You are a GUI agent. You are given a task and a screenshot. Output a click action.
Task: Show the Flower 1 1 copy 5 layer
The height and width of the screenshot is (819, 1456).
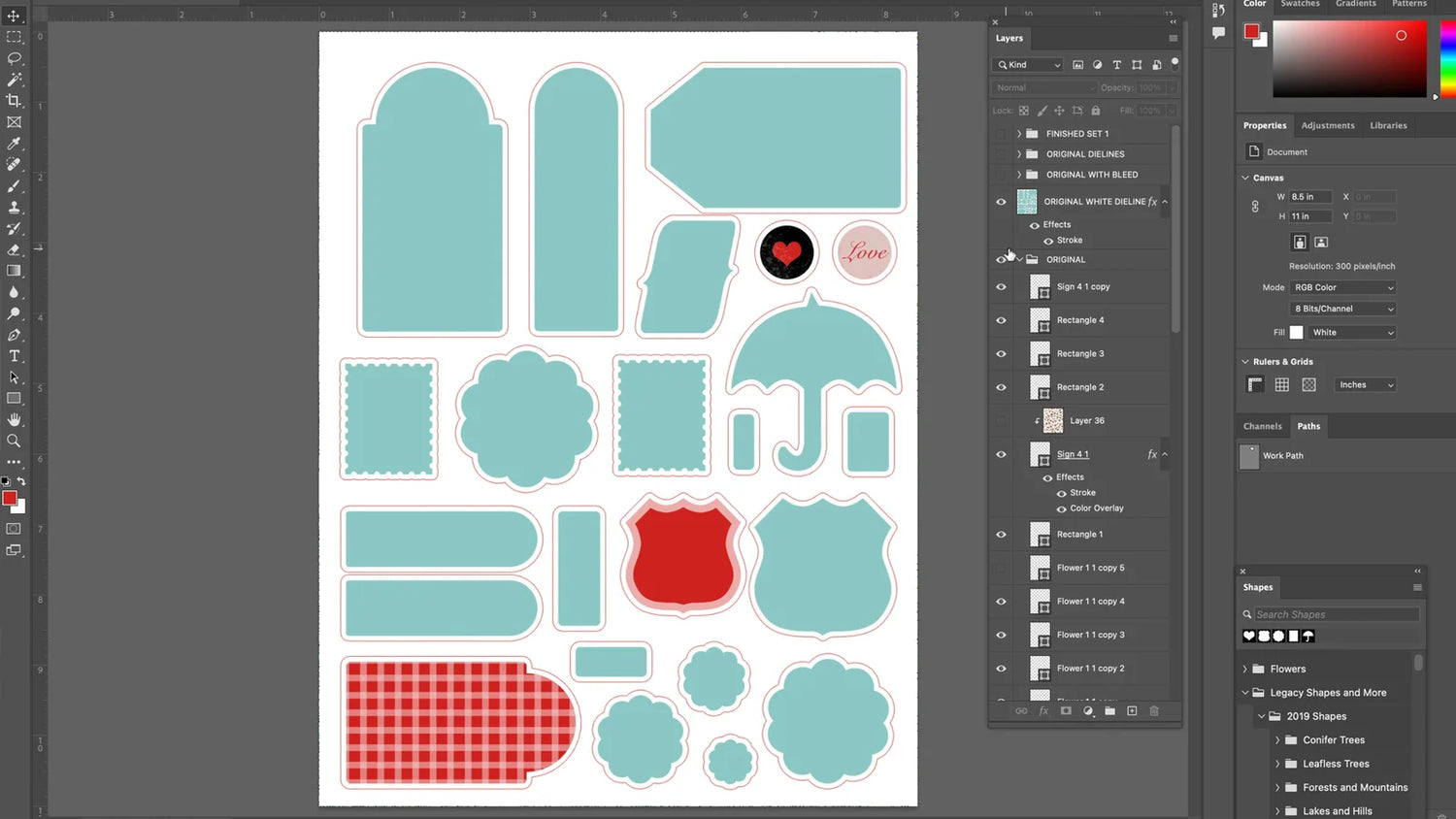click(x=1001, y=568)
